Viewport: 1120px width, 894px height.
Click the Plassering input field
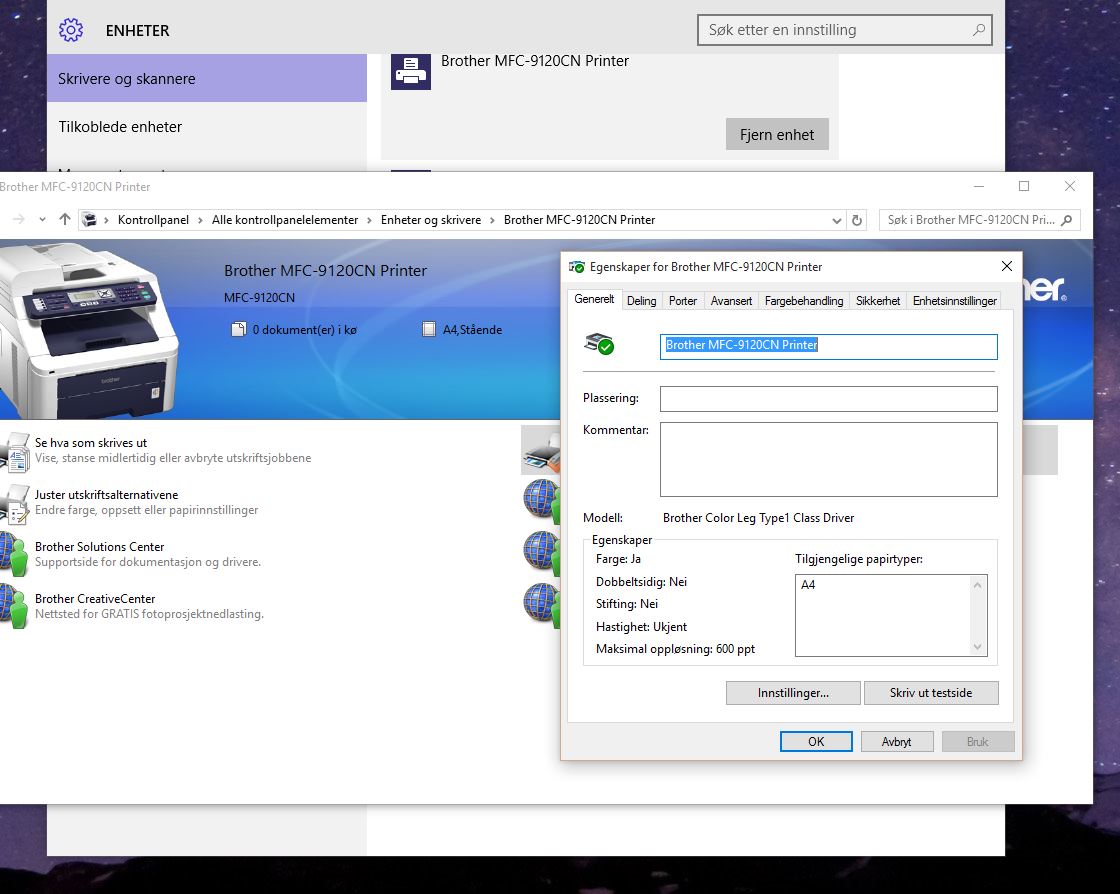click(x=829, y=399)
